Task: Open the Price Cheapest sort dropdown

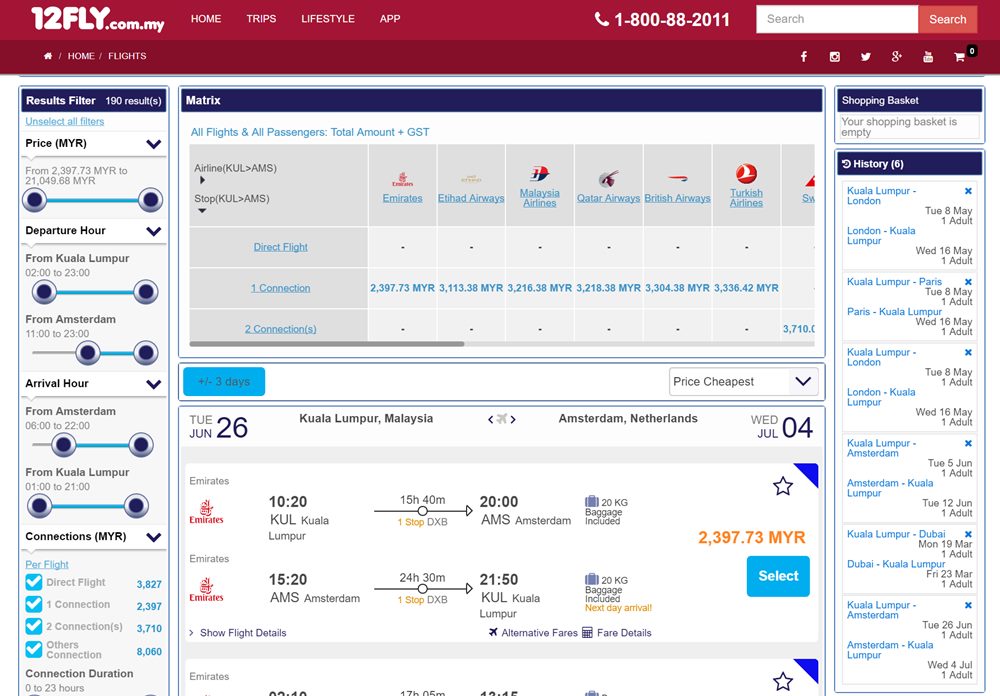Action: point(743,381)
